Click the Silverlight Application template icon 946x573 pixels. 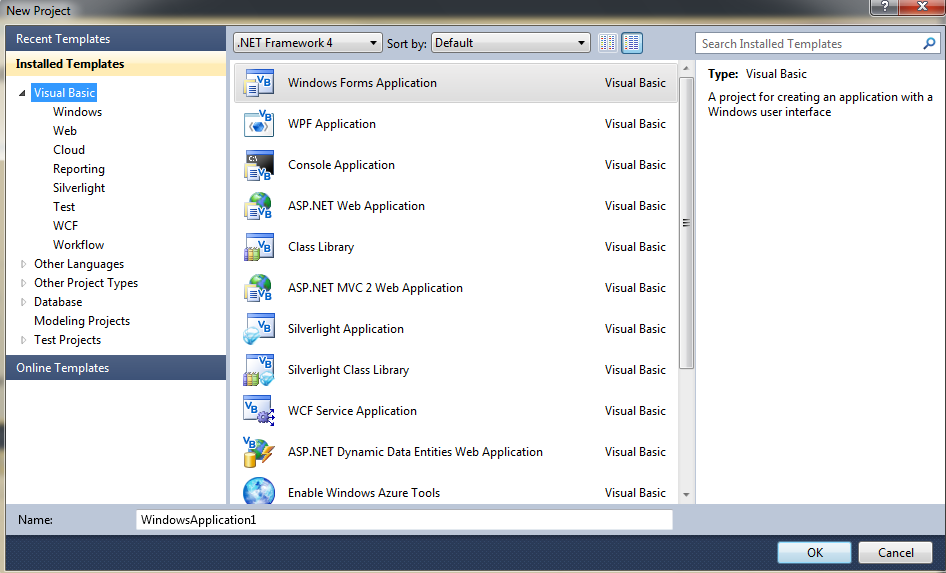(x=259, y=329)
